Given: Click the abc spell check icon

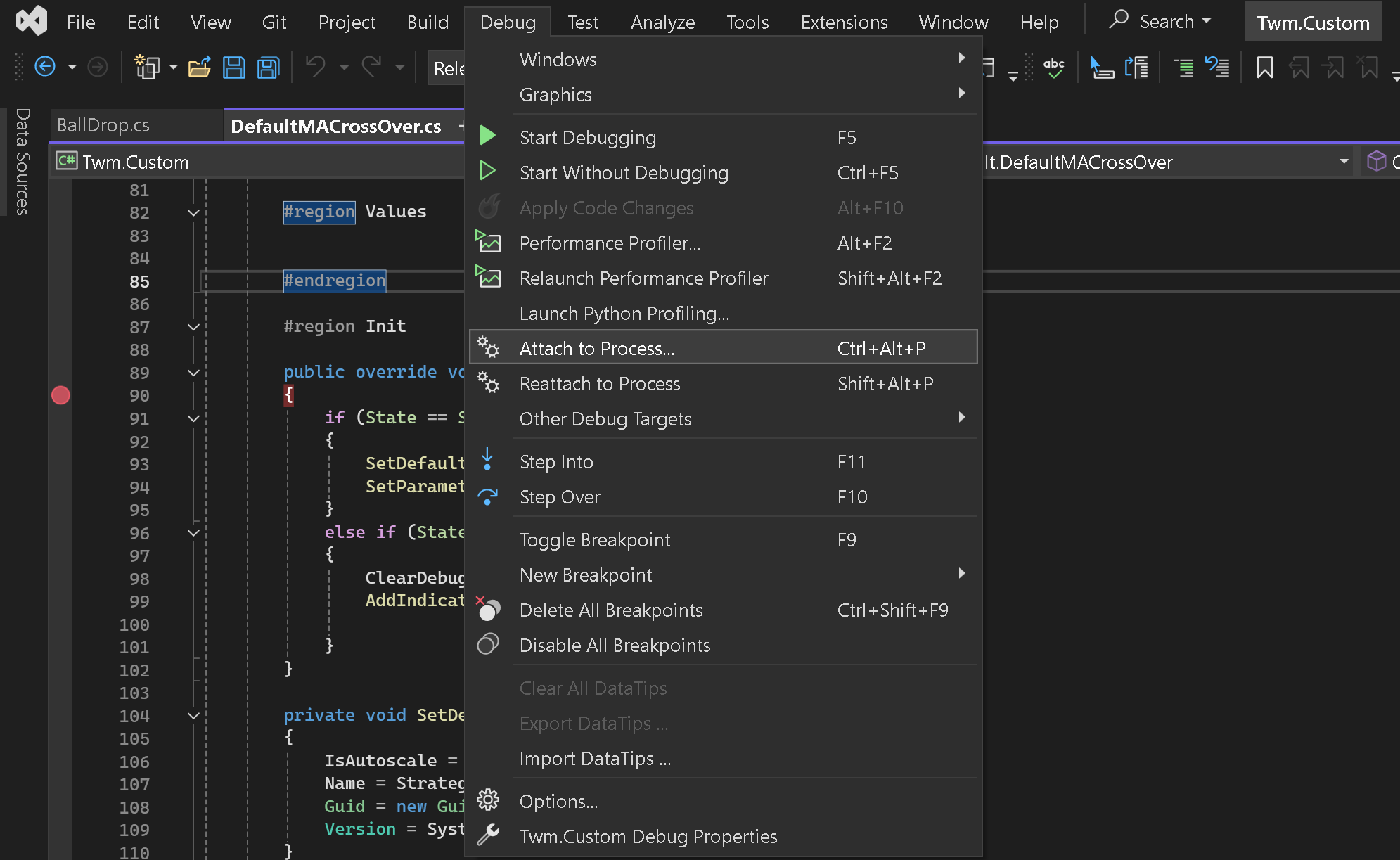Looking at the screenshot, I should point(1053,68).
